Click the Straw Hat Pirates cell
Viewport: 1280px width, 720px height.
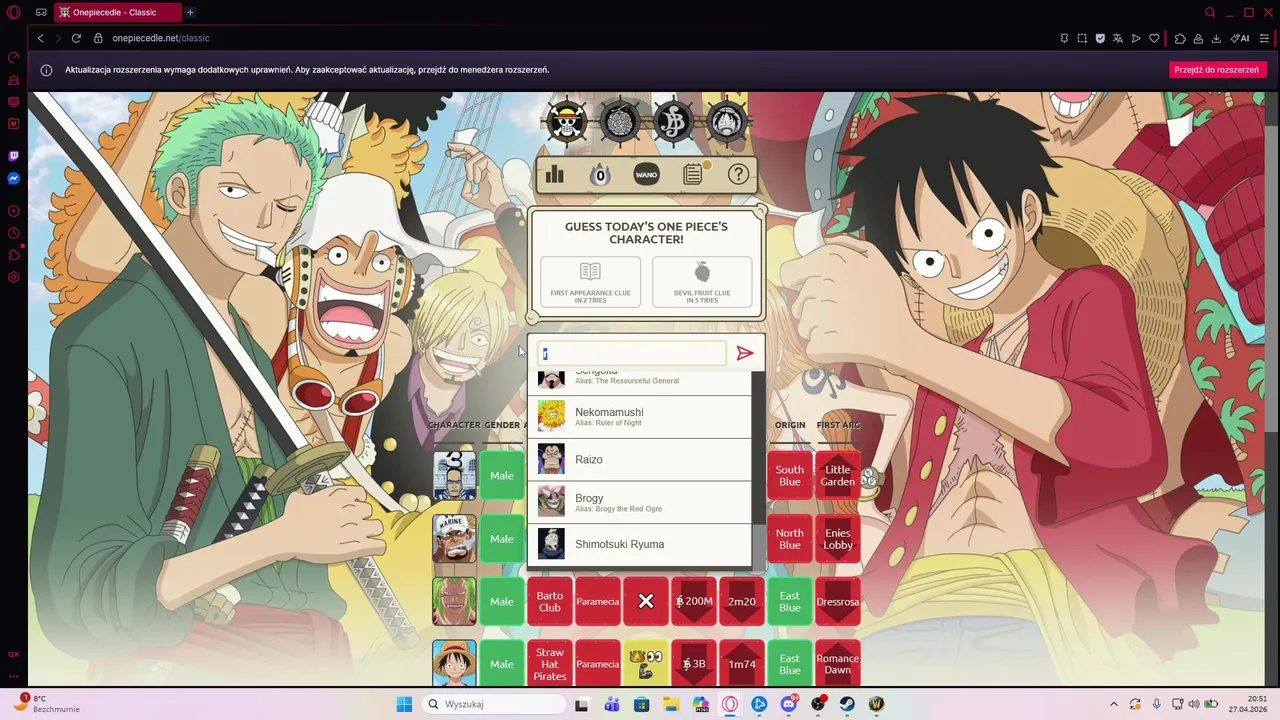tap(550, 664)
